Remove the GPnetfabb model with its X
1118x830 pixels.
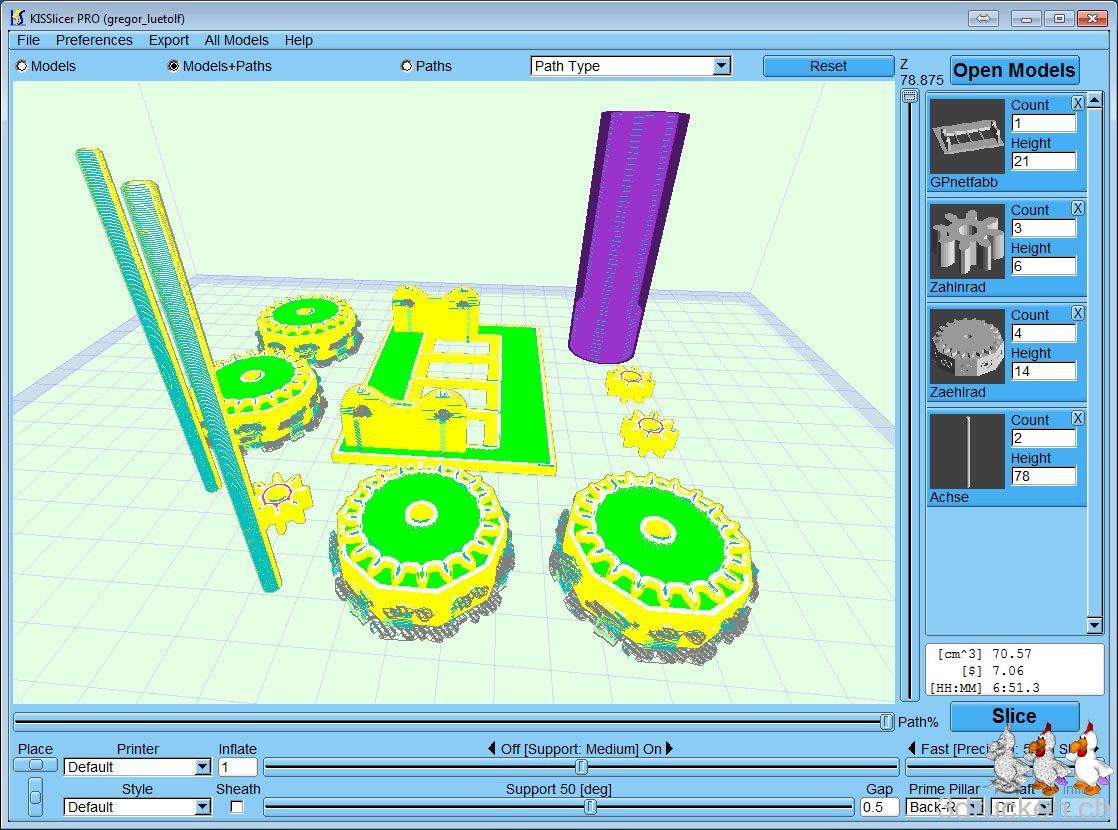click(1077, 103)
